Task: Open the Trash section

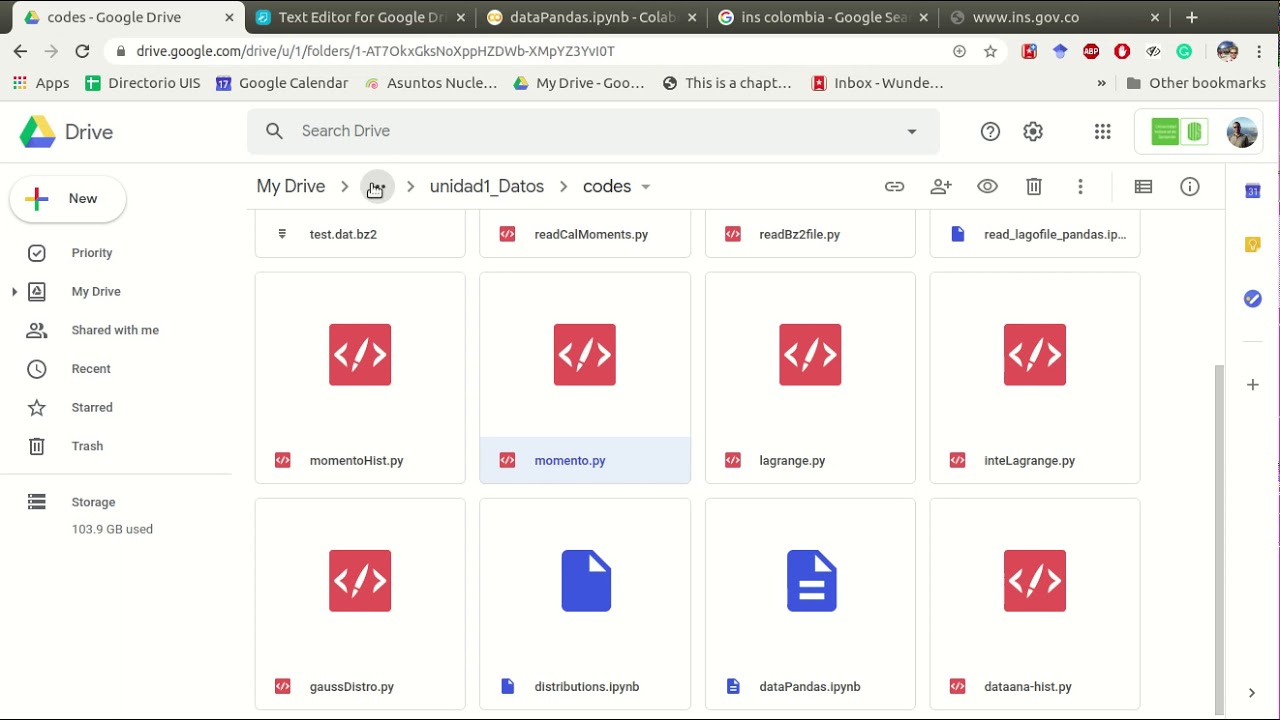Action: [87, 446]
